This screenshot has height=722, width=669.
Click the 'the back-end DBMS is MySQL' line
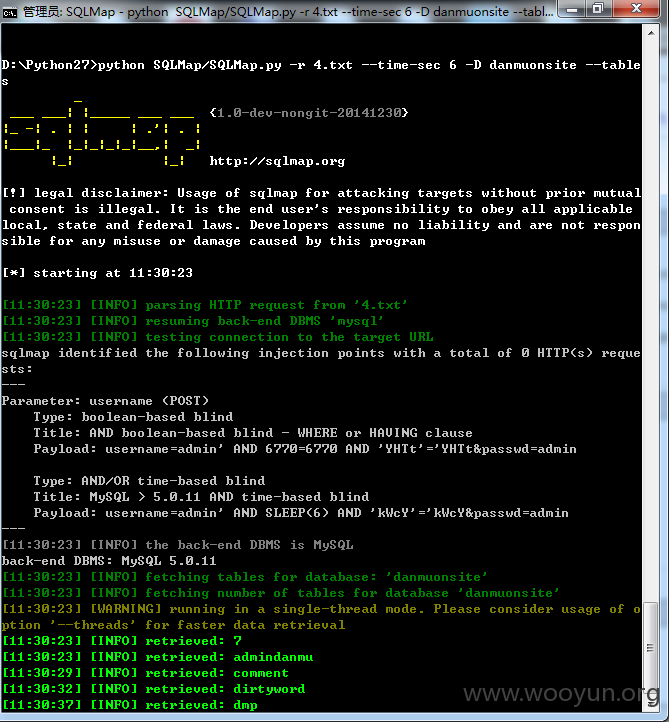click(178, 545)
